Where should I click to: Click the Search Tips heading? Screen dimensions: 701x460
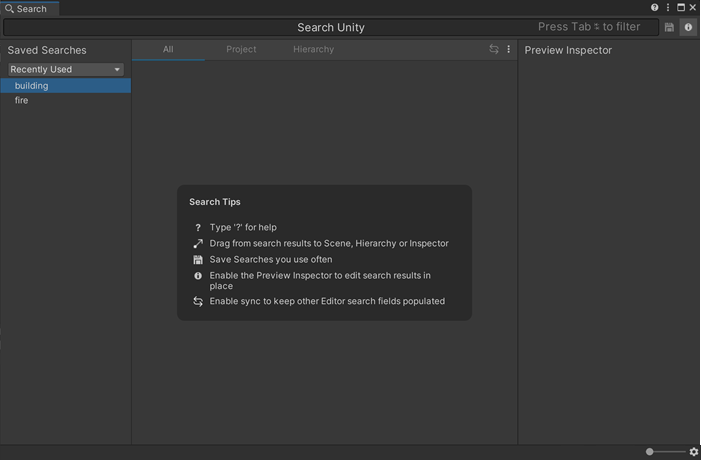pos(215,202)
